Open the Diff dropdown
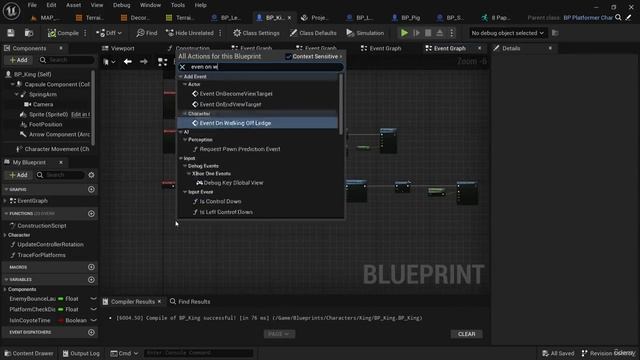The height and width of the screenshot is (360, 640). pos(109,33)
